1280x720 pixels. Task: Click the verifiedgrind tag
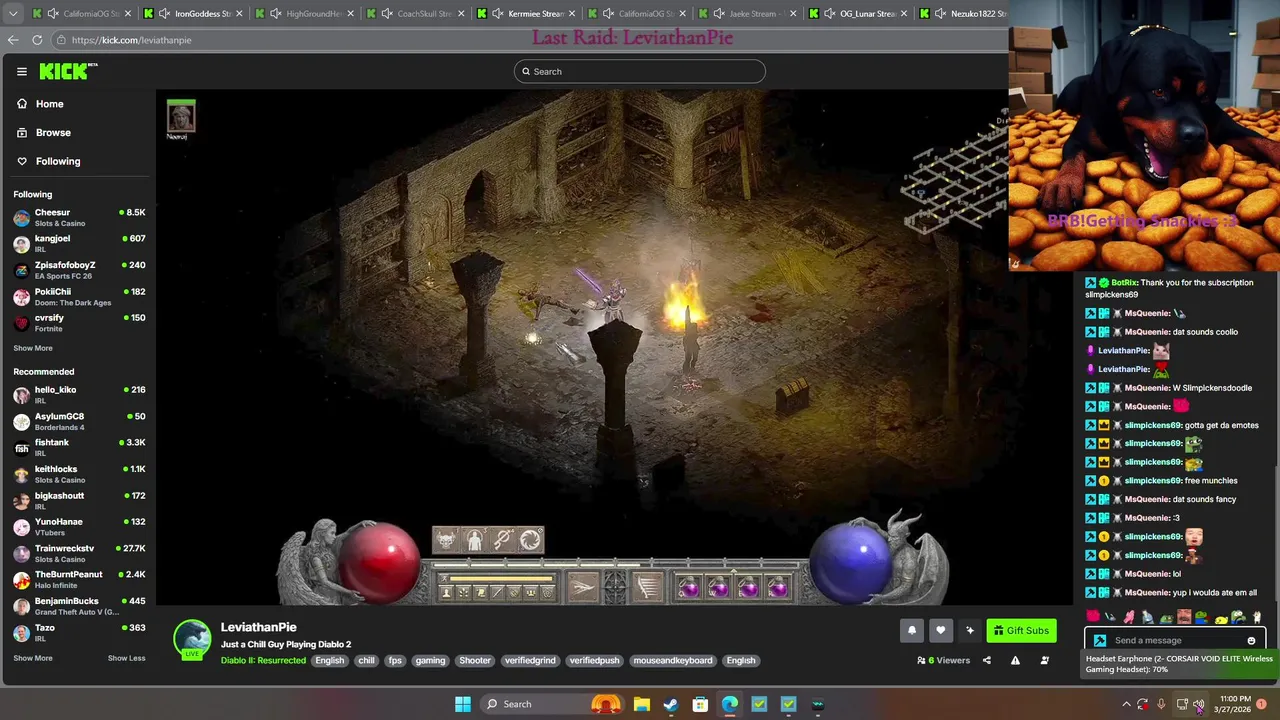coord(530,660)
